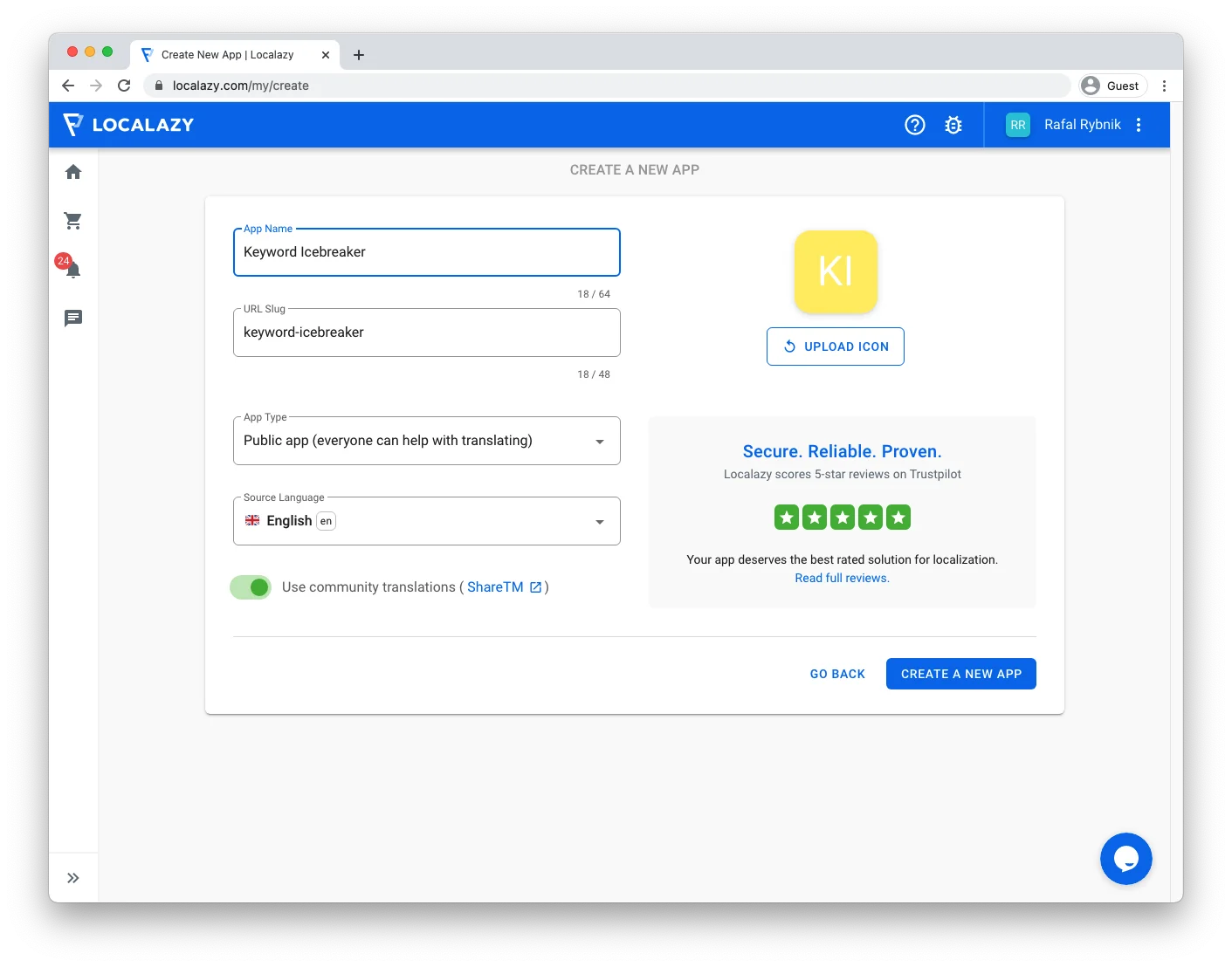Toggle Use community translations switch

click(251, 587)
